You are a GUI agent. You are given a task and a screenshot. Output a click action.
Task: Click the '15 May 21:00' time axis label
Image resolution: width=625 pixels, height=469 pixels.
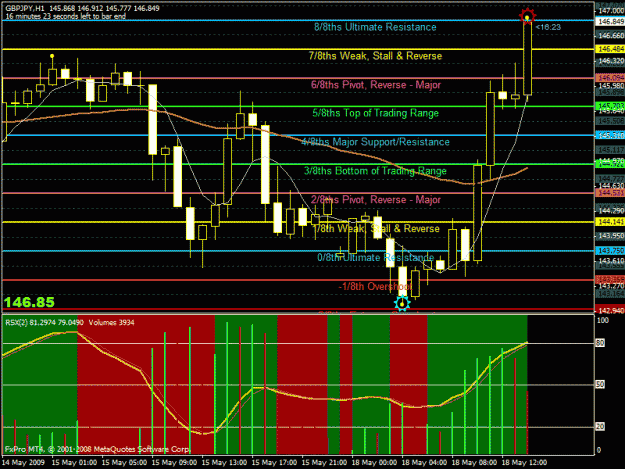pos(324,463)
